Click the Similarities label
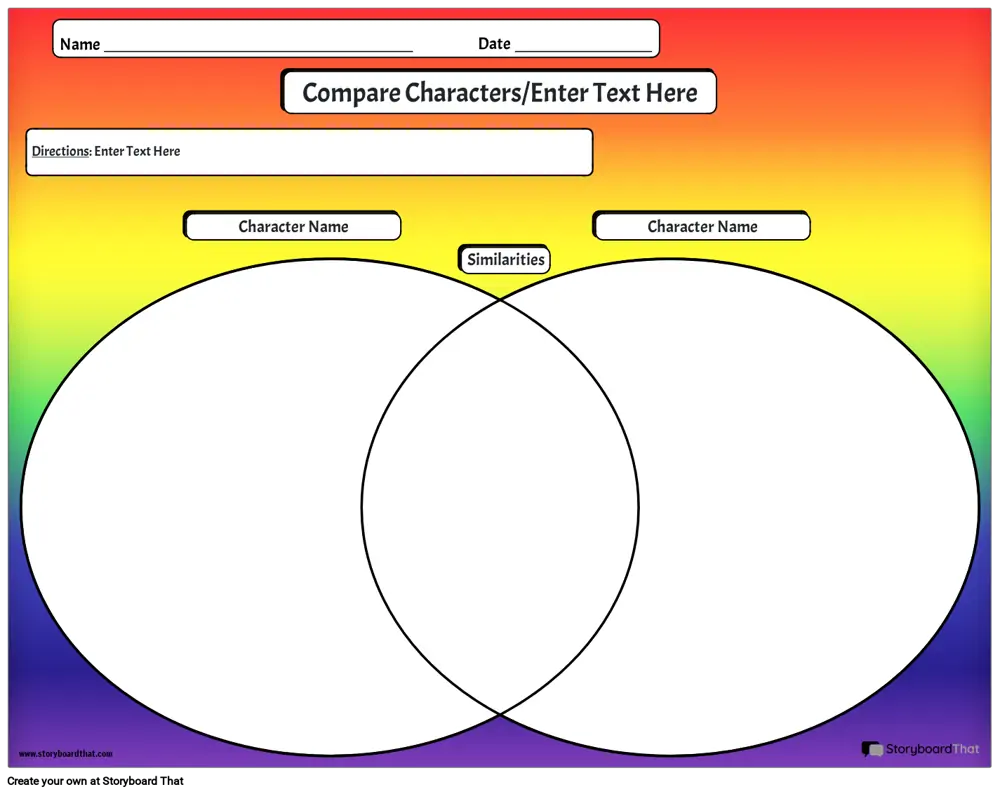 point(505,260)
